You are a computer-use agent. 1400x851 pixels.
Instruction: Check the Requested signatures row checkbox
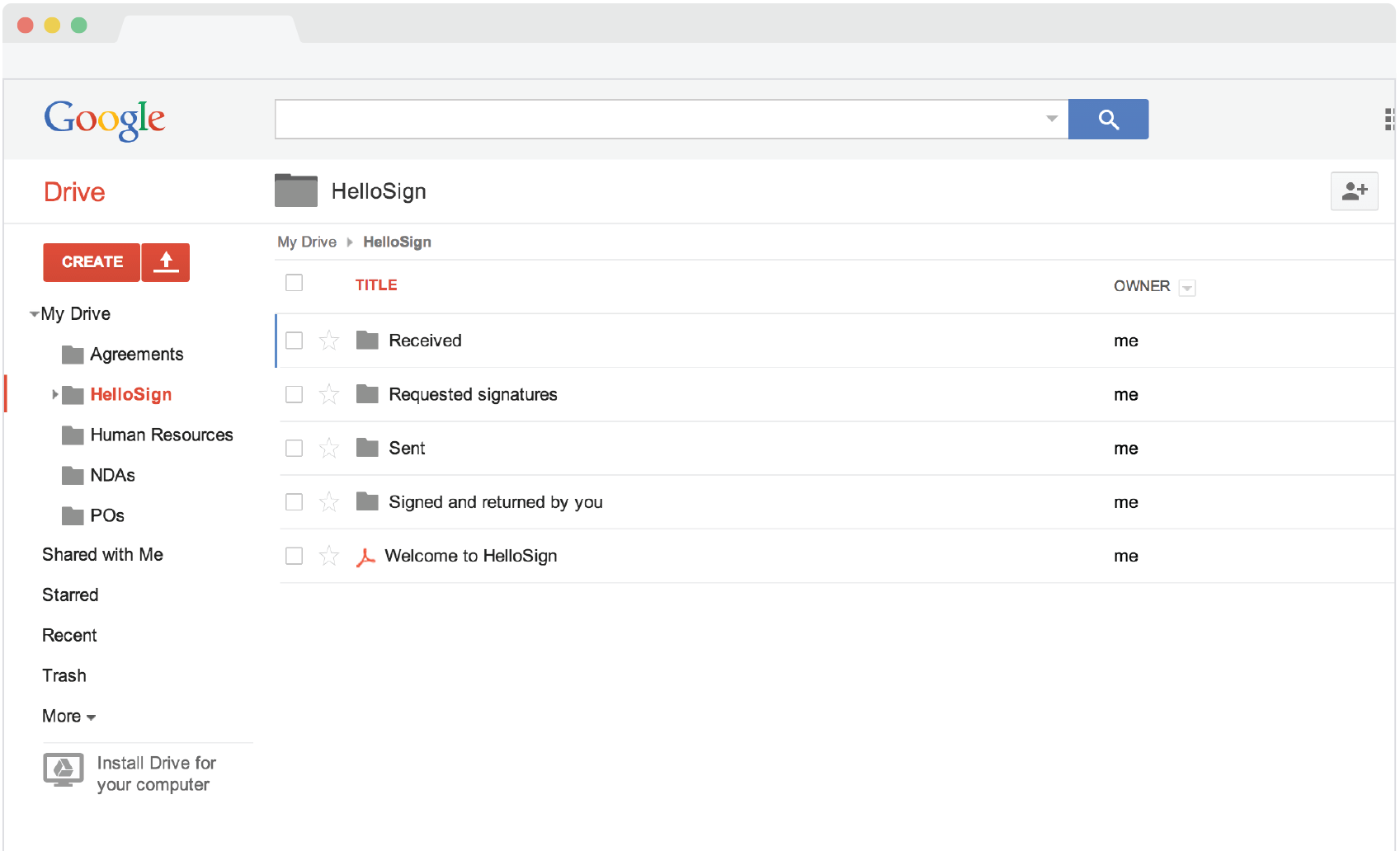pos(294,394)
